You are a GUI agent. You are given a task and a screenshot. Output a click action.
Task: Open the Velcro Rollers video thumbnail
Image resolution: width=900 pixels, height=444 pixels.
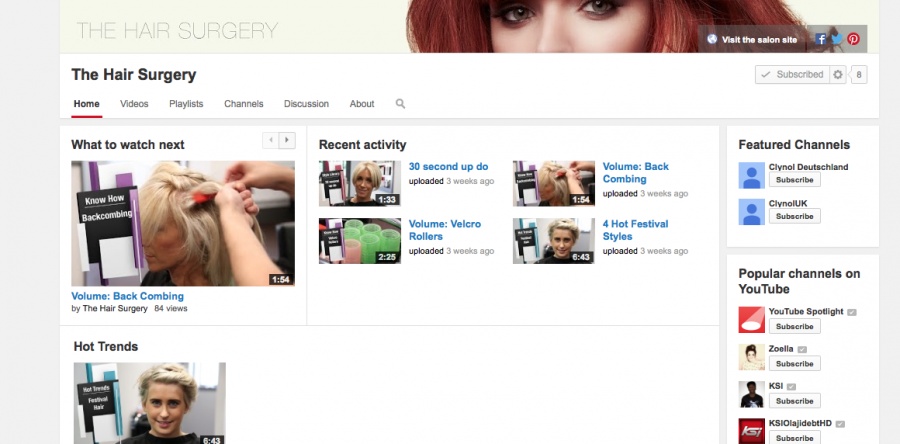pyautogui.click(x=360, y=241)
